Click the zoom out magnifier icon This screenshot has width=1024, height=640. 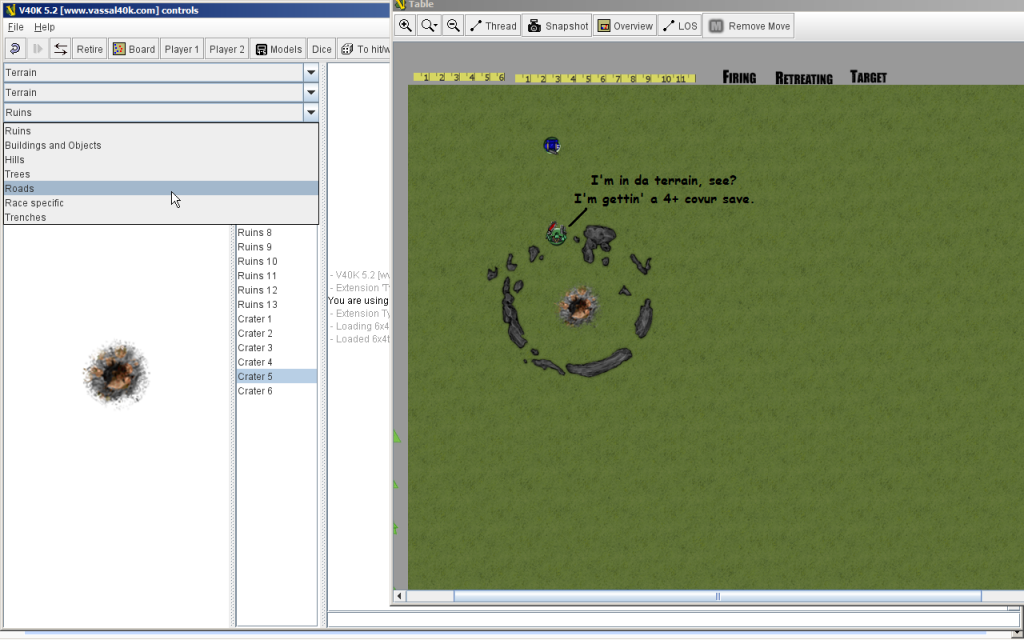click(453, 26)
